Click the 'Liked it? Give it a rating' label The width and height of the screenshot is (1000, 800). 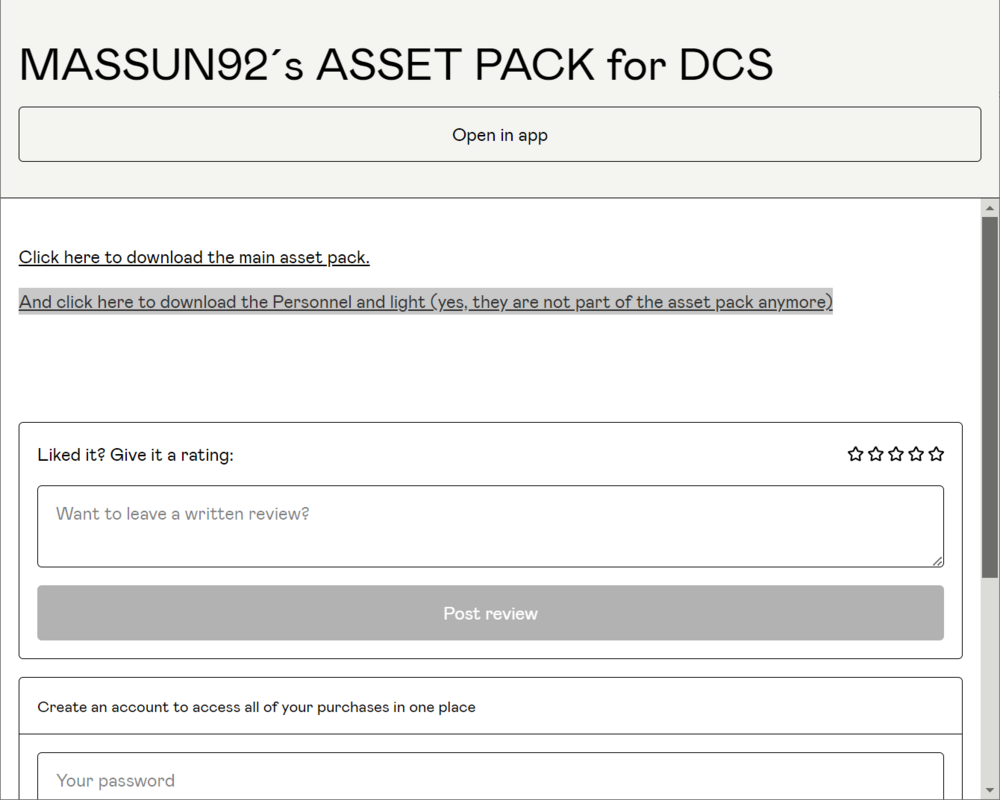(135, 455)
